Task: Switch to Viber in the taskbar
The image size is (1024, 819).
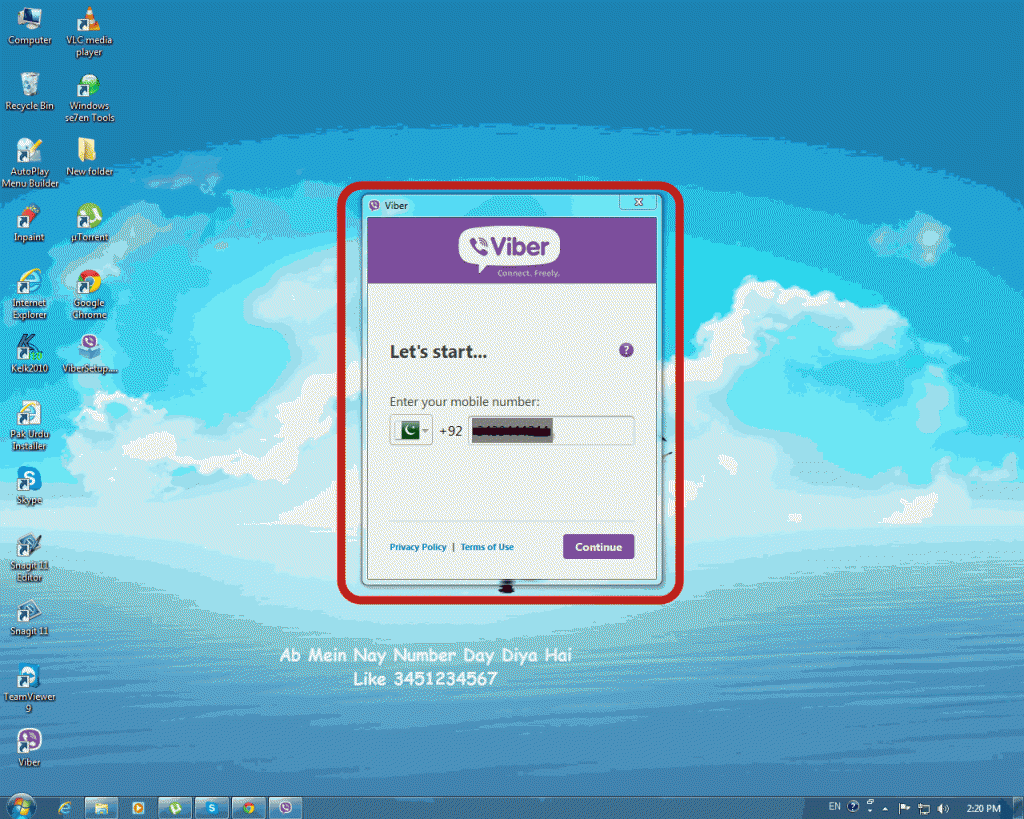Action: click(285, 808)
